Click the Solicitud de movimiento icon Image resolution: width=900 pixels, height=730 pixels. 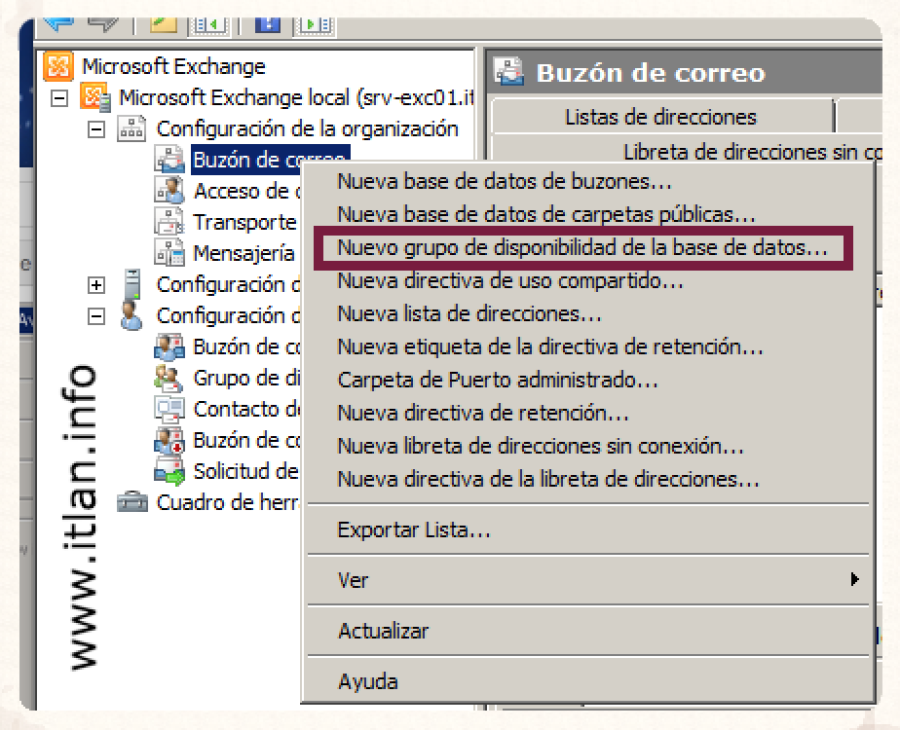169,471
